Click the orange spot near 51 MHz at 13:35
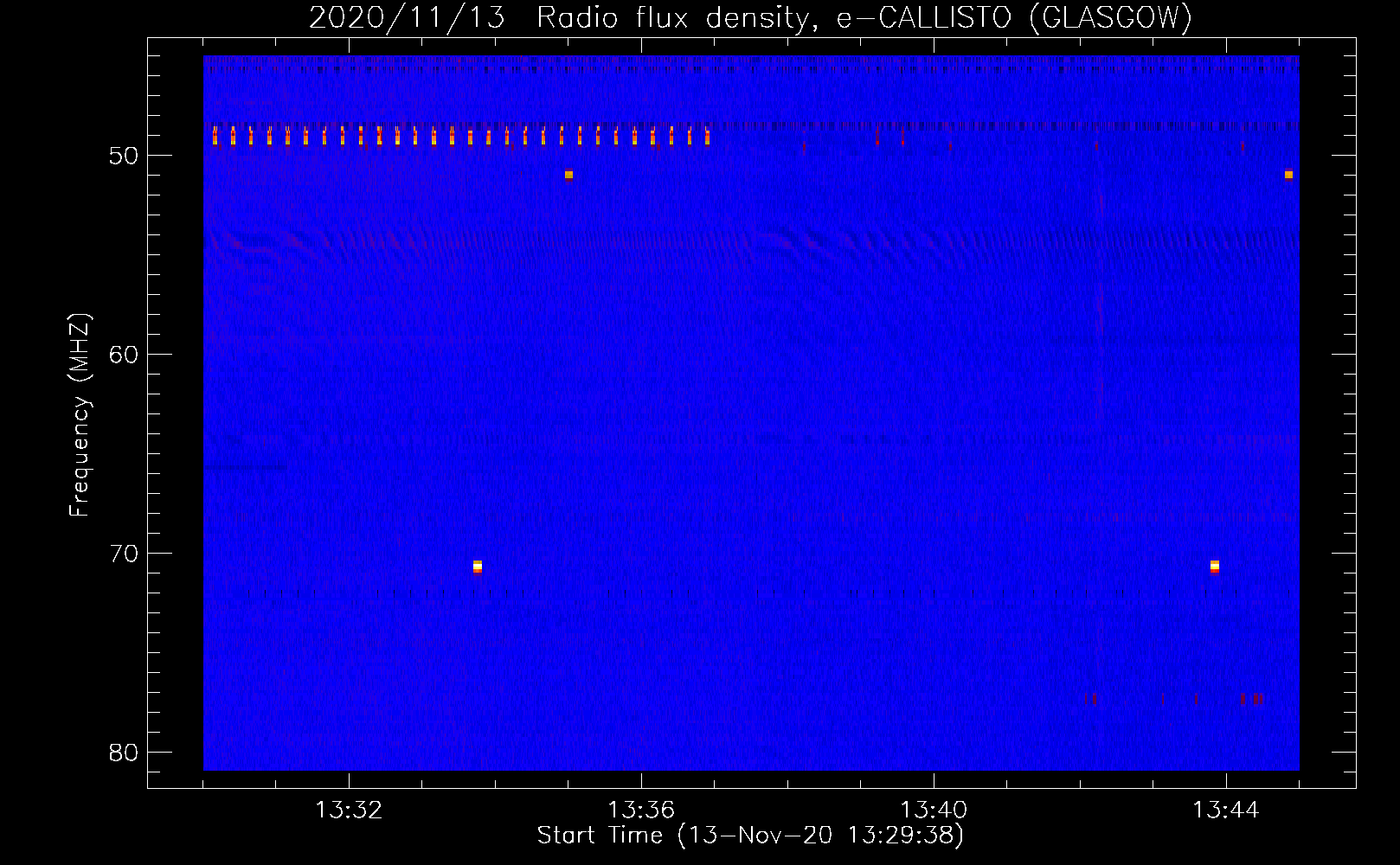 point(568,175)
